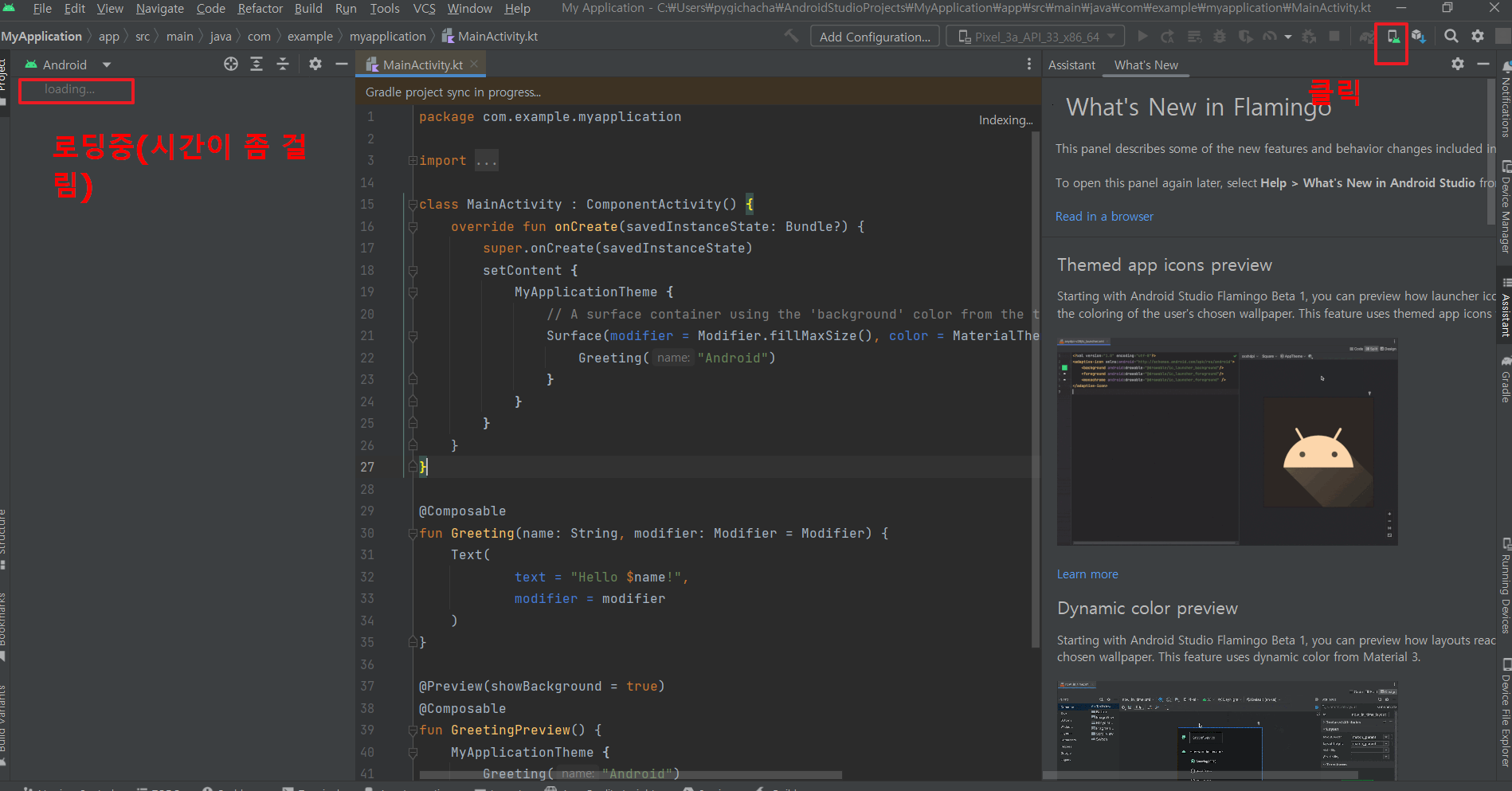Screen dimensions: 1512x791
Task: Collapse class MainActivity fold marker
Action: (413, 205)
